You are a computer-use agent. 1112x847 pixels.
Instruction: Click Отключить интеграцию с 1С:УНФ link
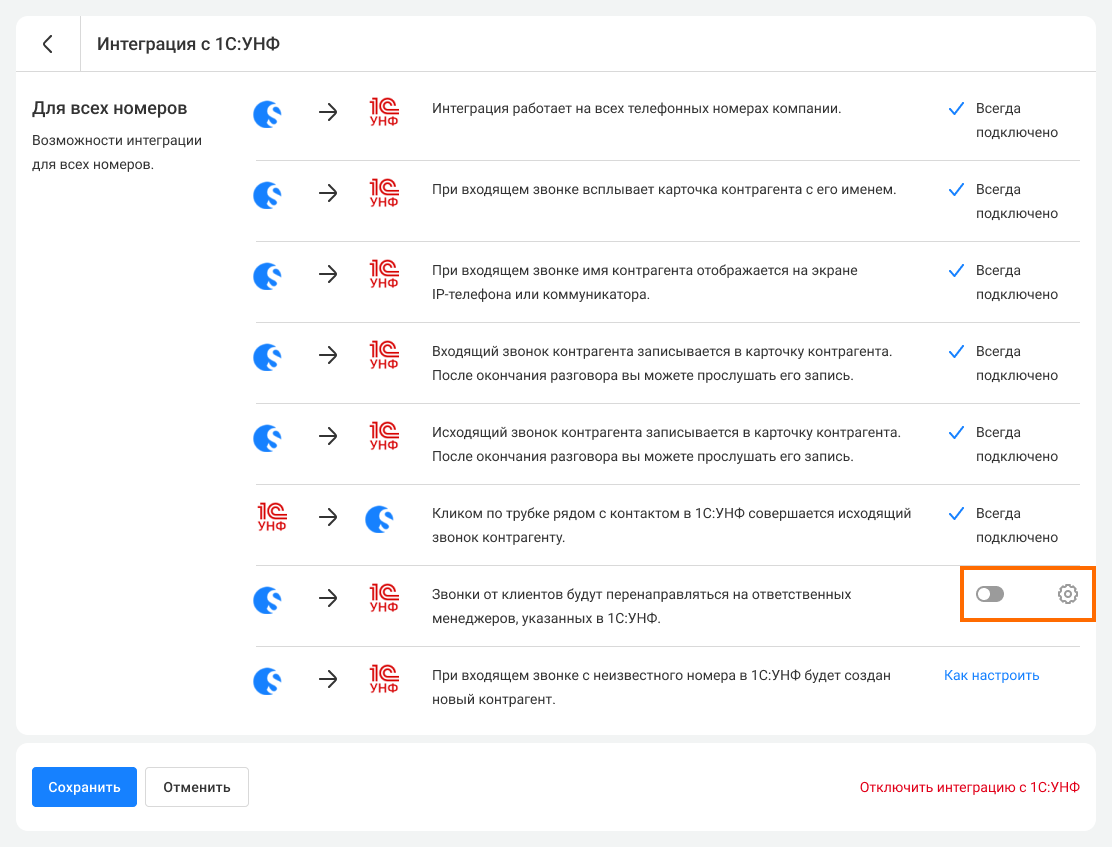[969, 787]
